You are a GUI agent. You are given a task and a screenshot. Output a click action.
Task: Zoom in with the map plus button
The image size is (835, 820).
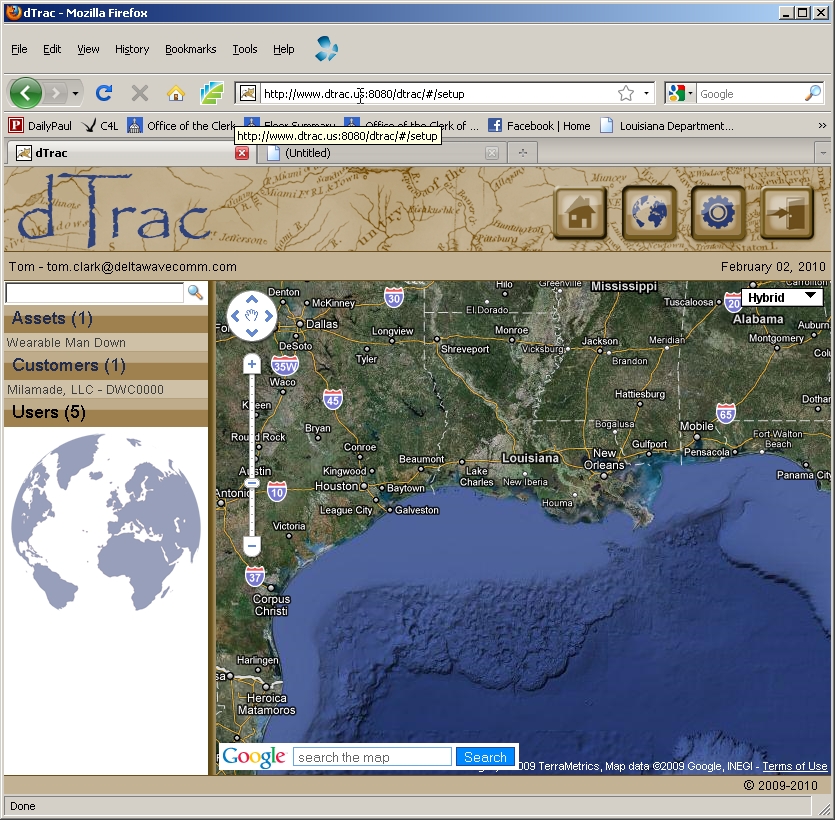click(252, 365)
